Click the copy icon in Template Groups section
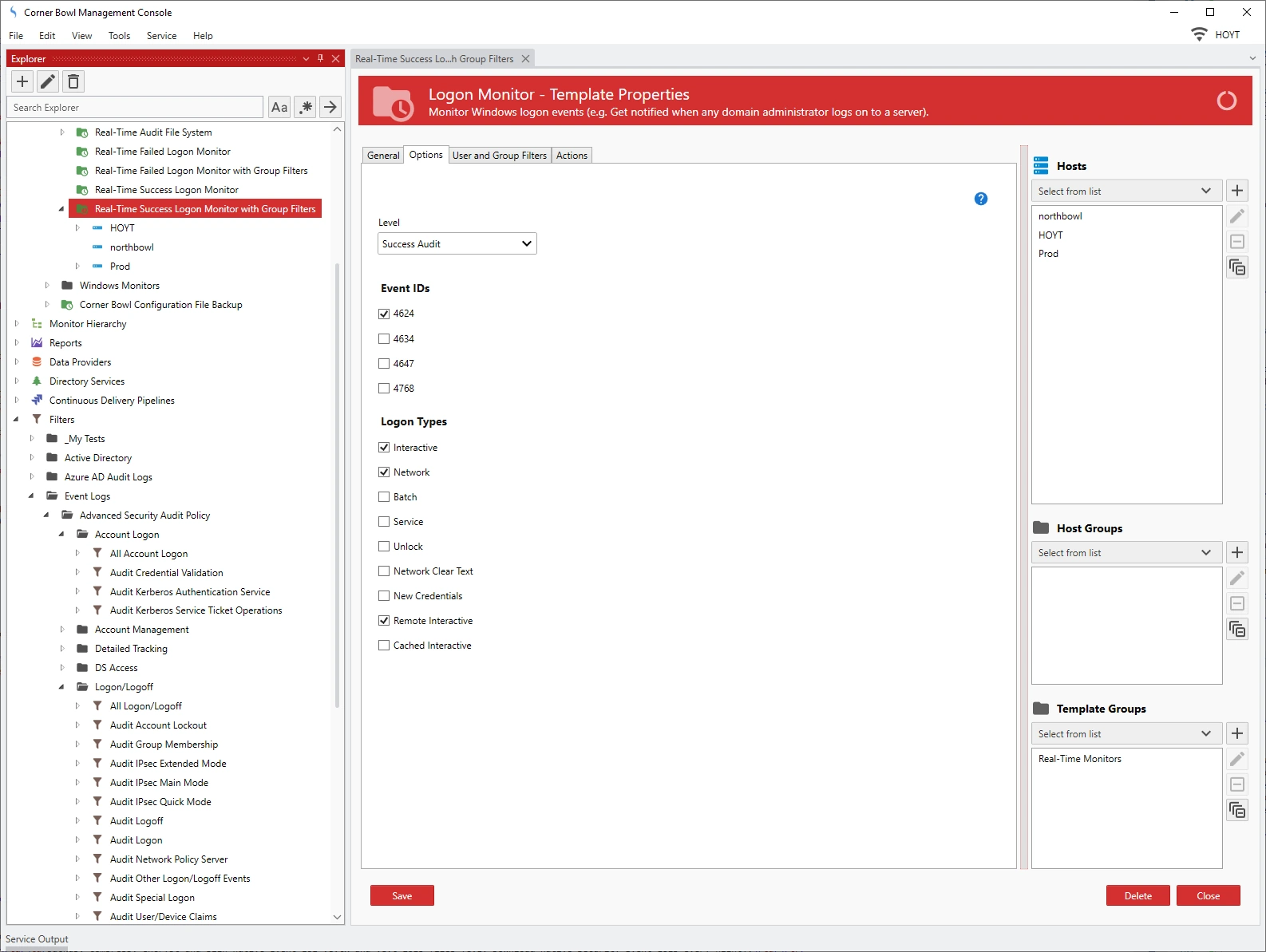Viewport: 1266px width, 952px height. tap(1237, 810)
